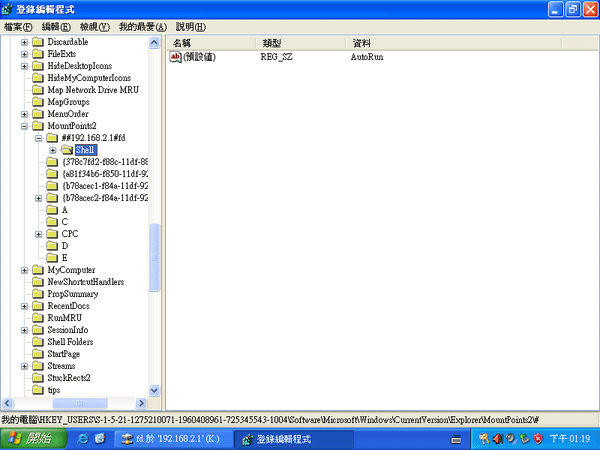Click the RunMRU folder icon

[38, 318]
